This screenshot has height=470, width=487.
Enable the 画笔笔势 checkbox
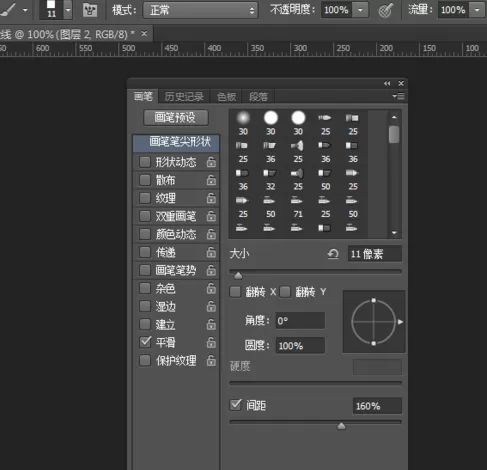point(145,270)
